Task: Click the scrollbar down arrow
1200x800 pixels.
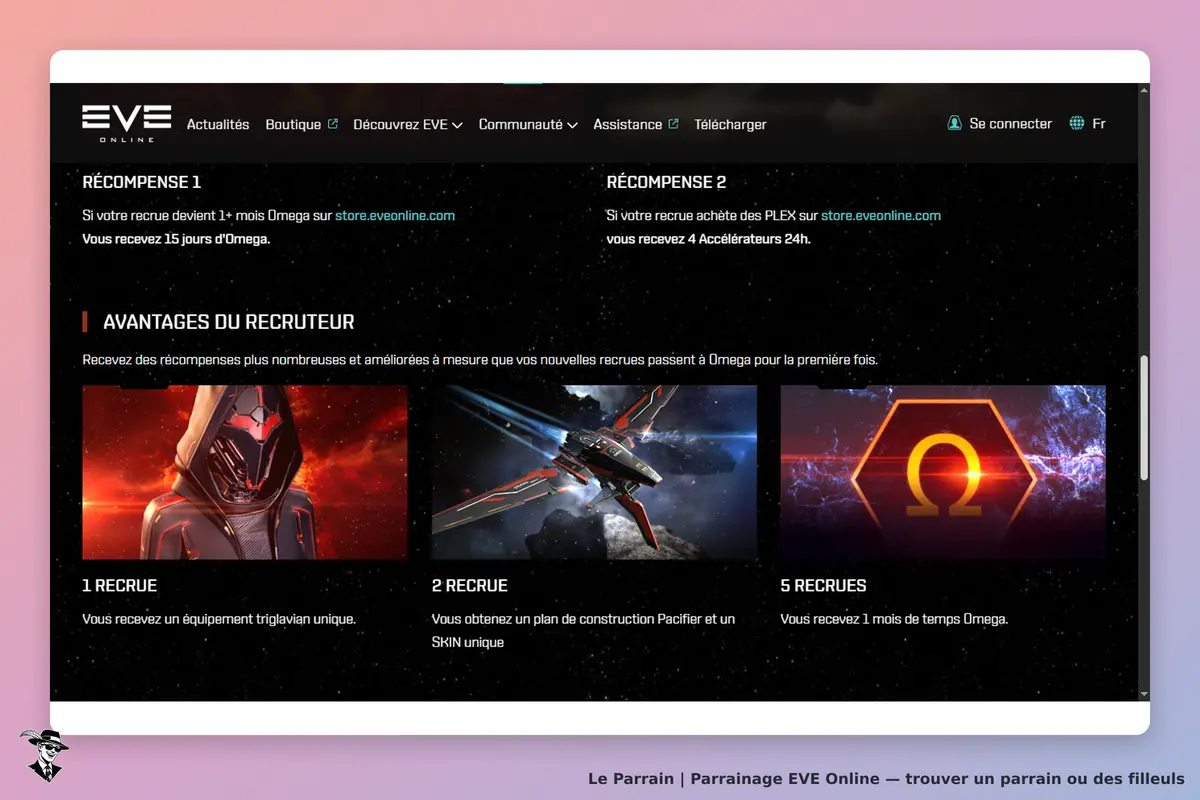Action: click(x=1144, y=693)
